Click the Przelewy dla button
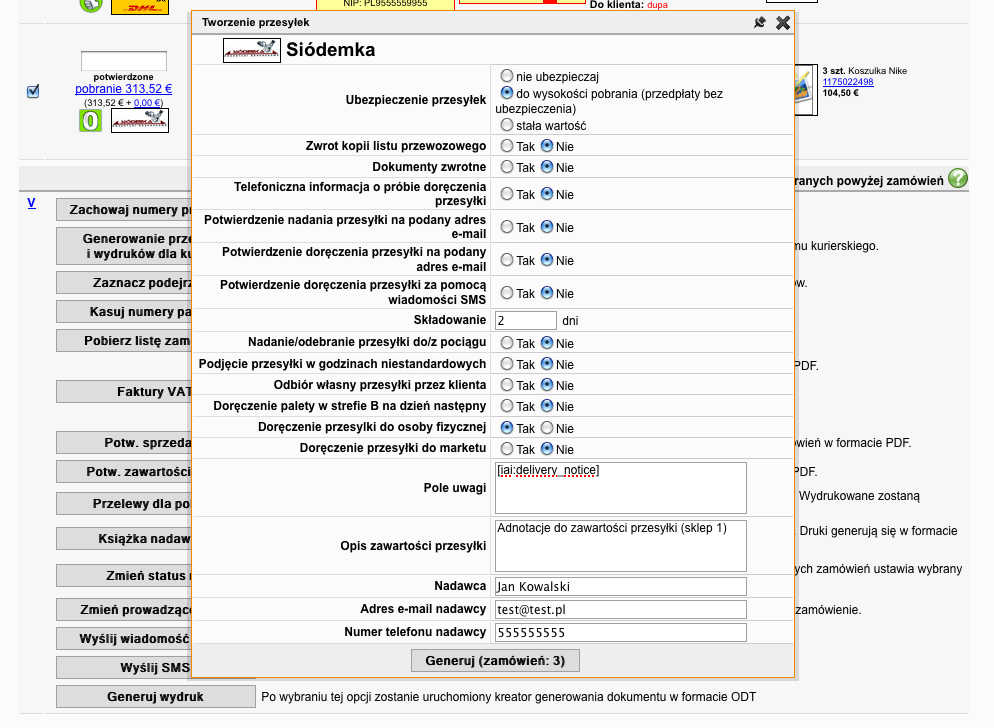Screen dimensions: 994x728 click(x=124, y=504)
